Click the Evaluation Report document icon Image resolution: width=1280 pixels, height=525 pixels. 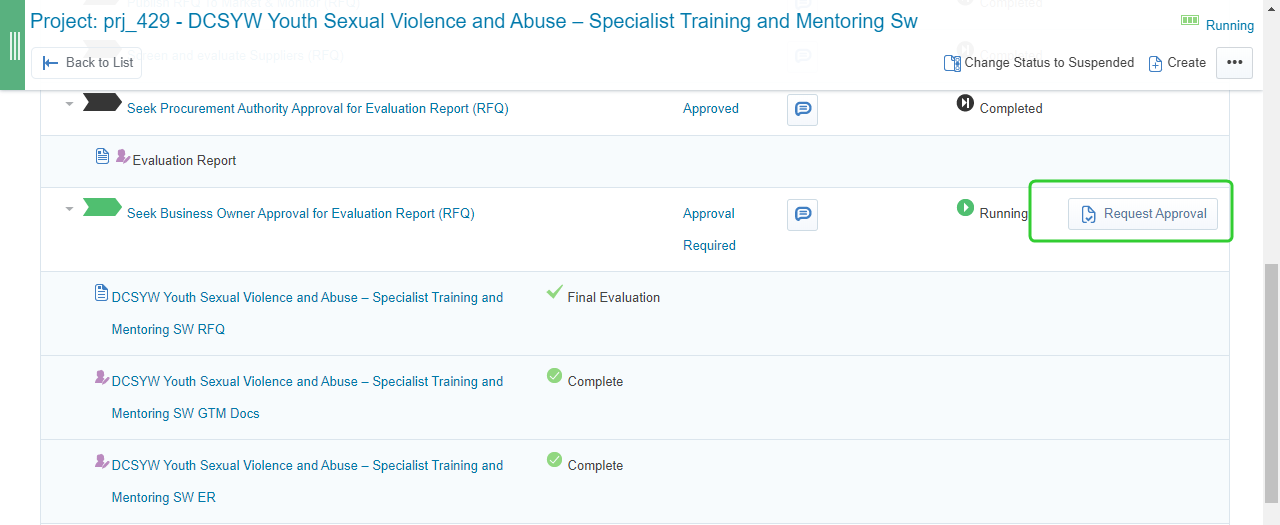tap(102, 156)
